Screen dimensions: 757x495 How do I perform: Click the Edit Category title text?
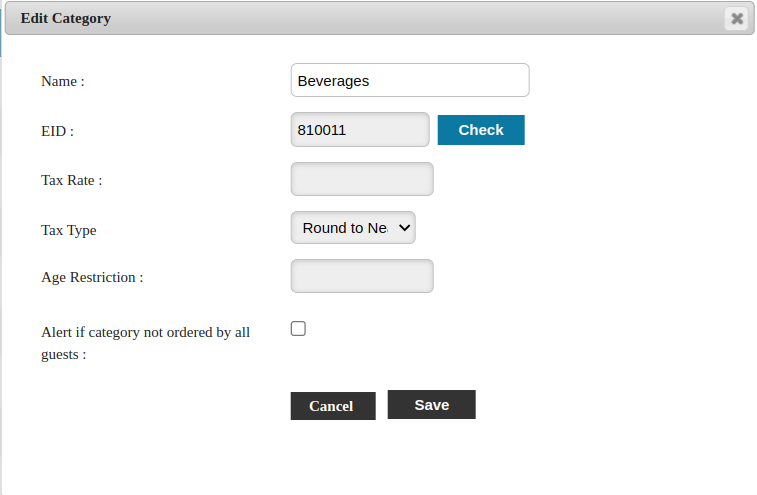66,18
